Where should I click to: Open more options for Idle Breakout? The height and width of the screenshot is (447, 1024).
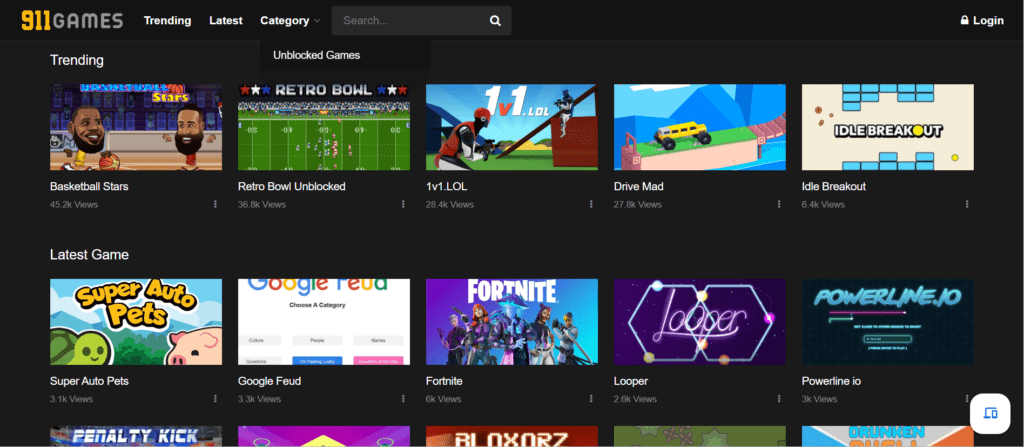coord(967,205)
